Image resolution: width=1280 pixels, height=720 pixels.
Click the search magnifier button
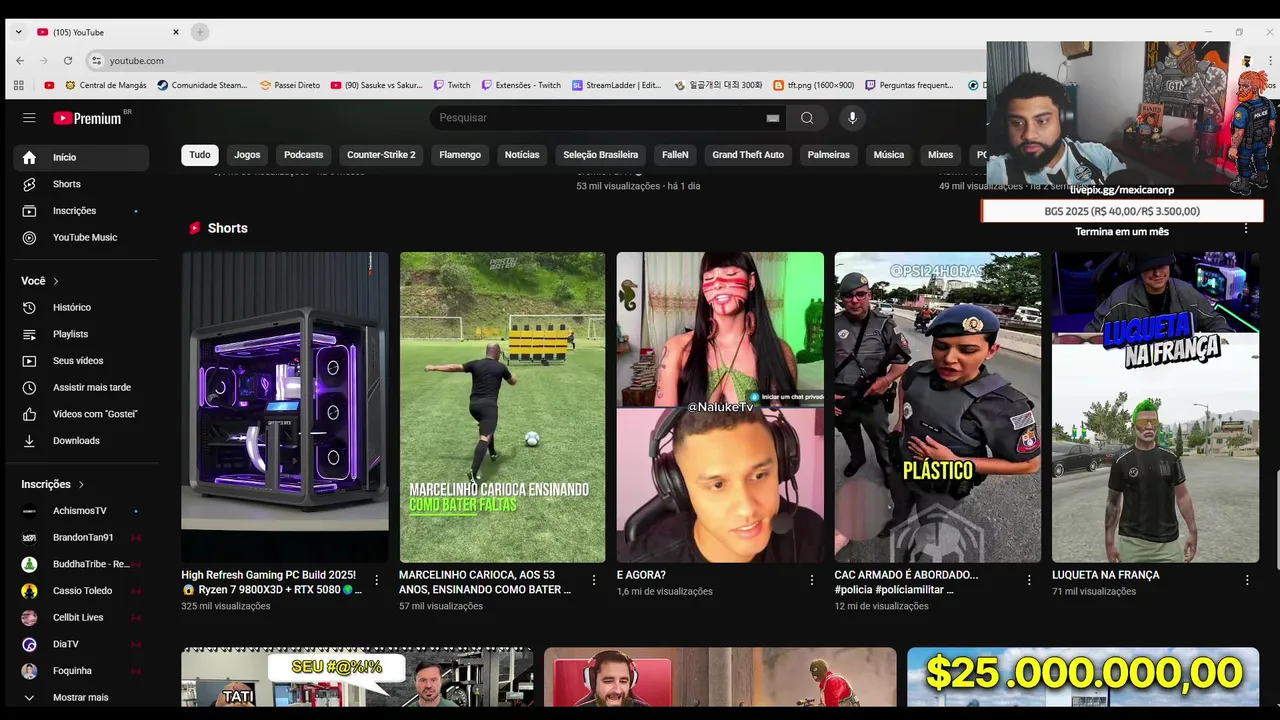(807, 118)
